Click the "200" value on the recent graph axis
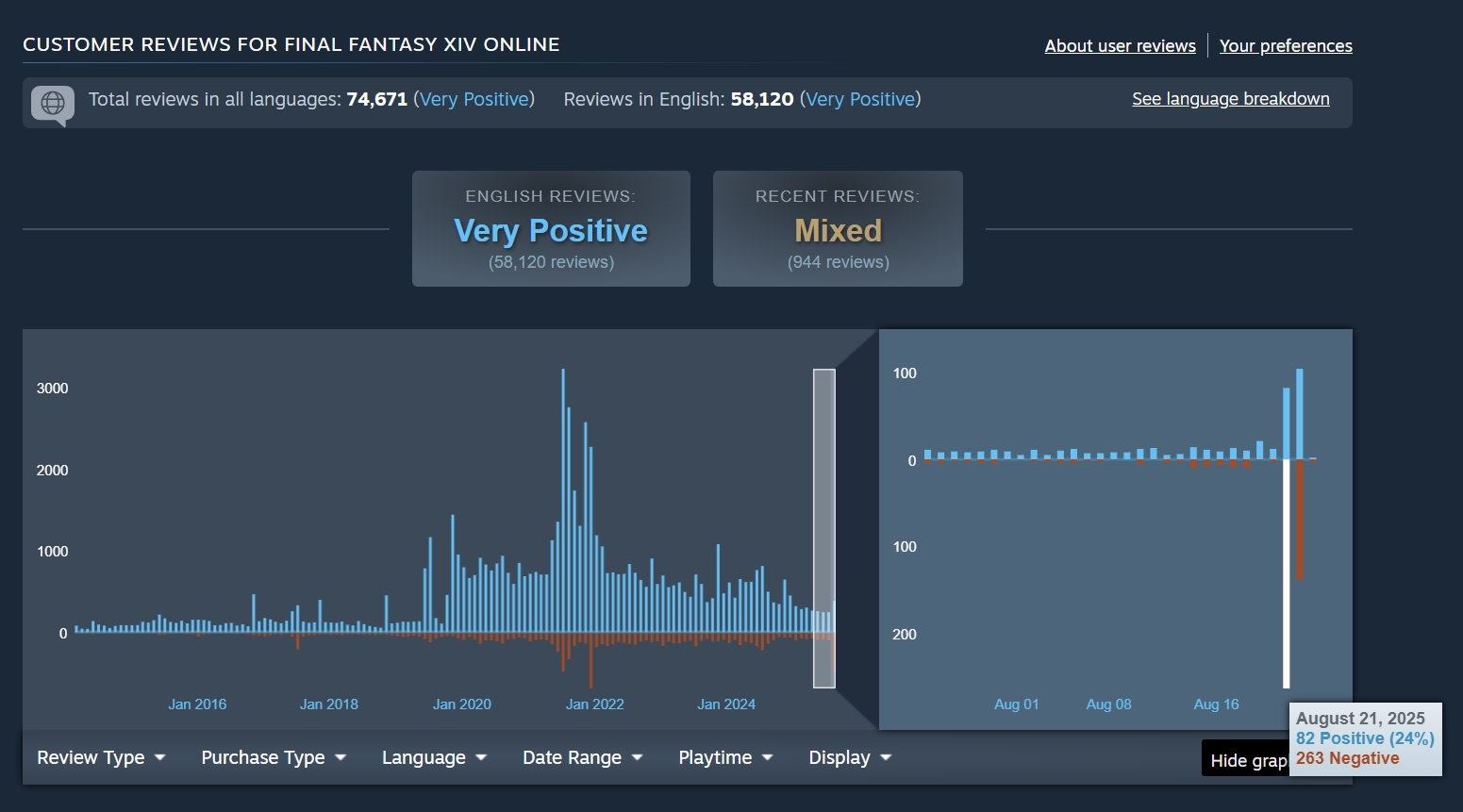The width and height of the screenshot is (1463, 812). (x=905, y=635)
